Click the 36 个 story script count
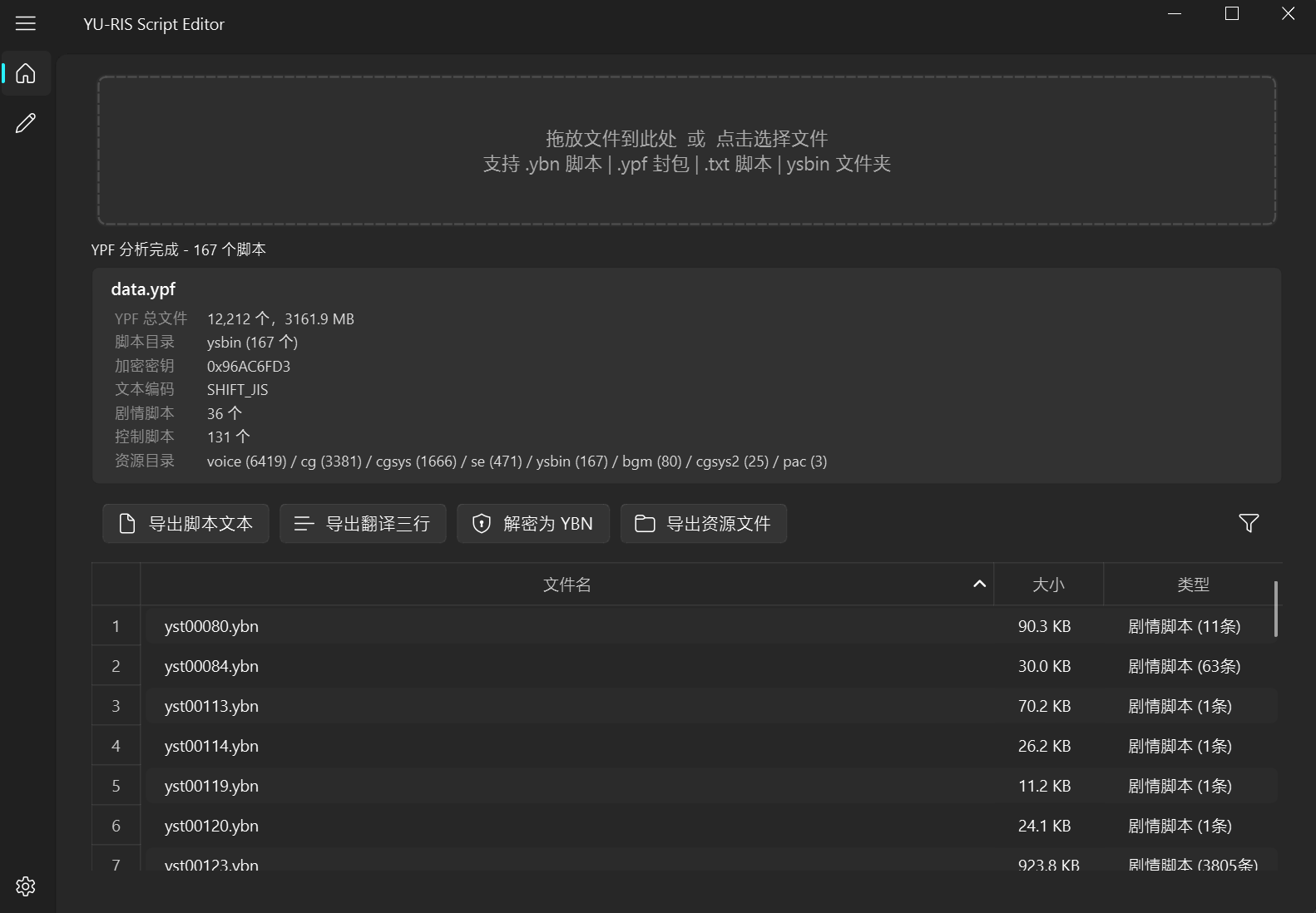The height and width of the screenshot is (913, 1316). pos(224,413)
